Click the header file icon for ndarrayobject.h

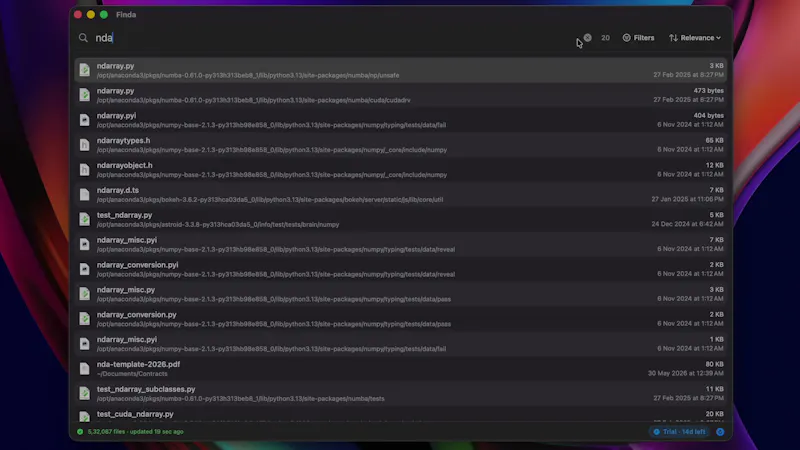85,169
